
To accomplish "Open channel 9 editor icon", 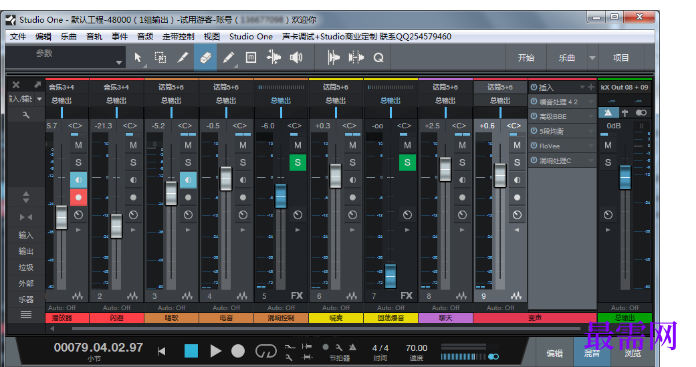I will point(516,296).
